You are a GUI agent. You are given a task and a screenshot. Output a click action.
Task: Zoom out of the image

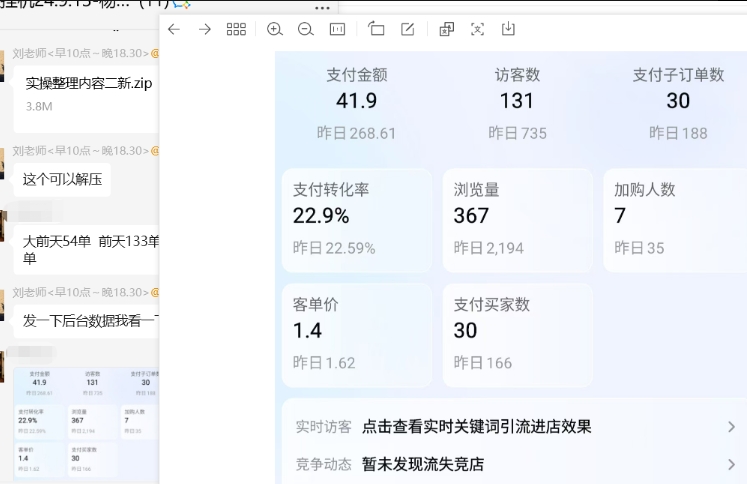tap(306, 29)
